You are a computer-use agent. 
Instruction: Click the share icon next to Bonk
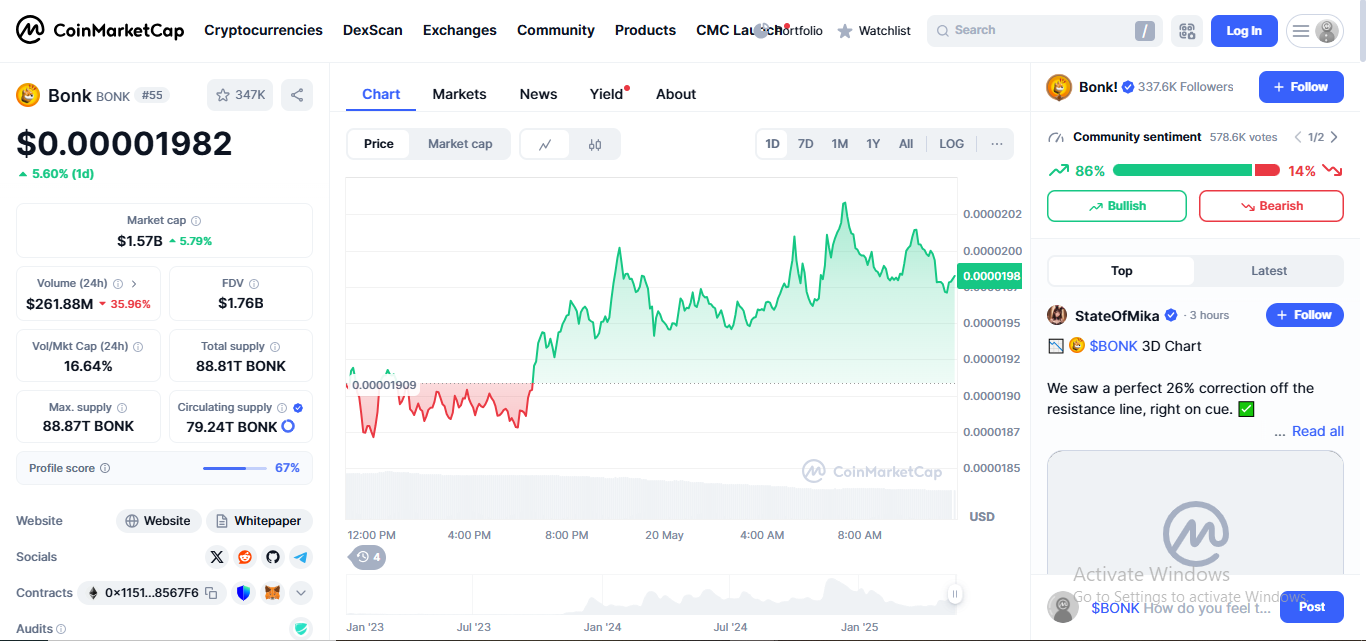click(297, 95)
